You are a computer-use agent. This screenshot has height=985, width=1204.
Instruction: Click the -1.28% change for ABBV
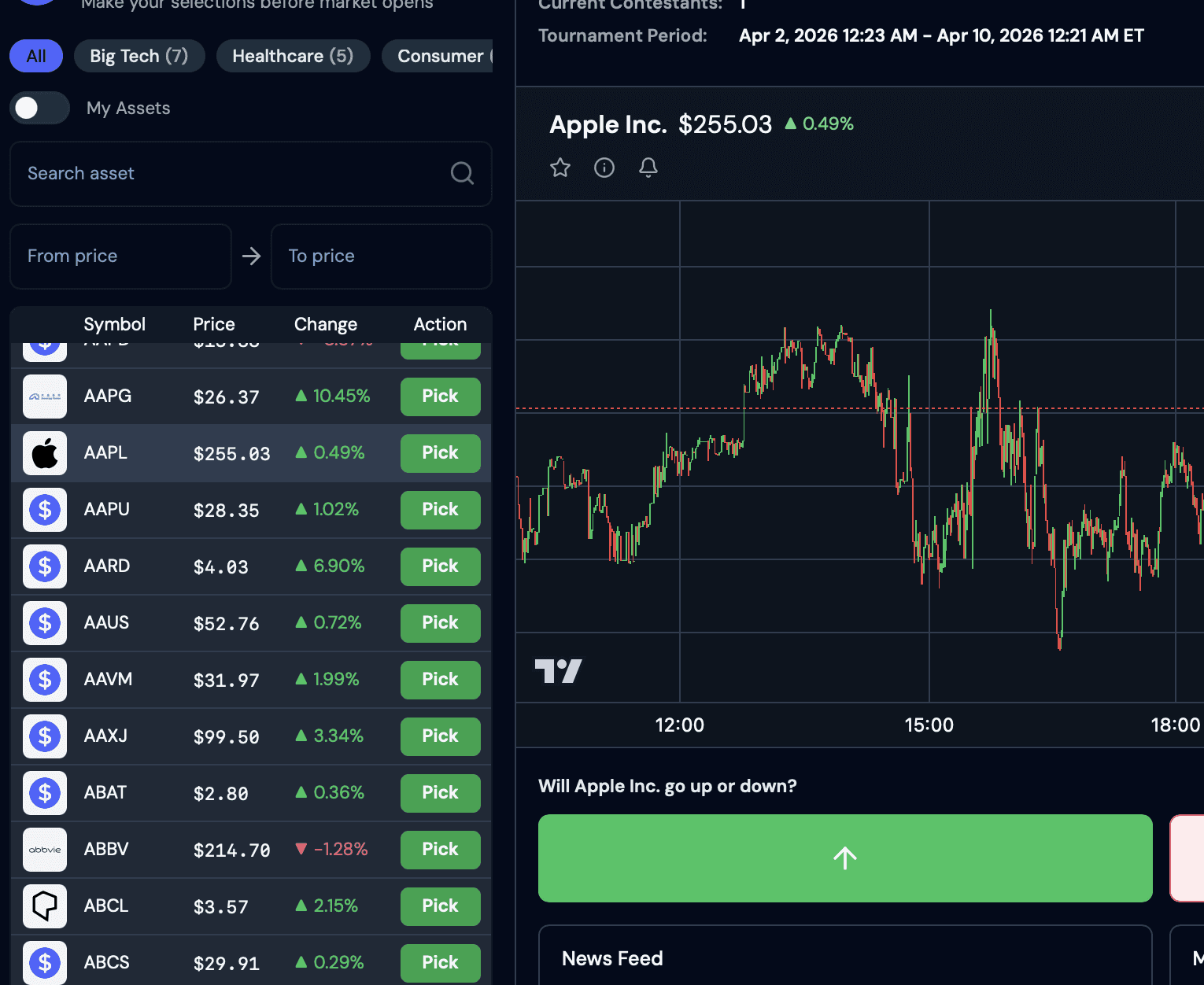click(x=331, y=850)
